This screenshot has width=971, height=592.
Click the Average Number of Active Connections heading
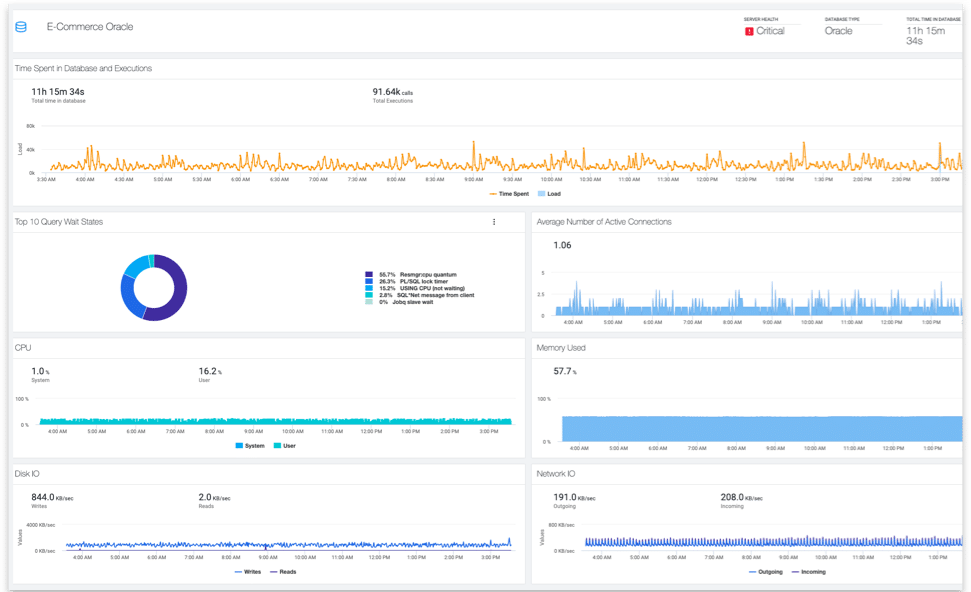[604, 222]
